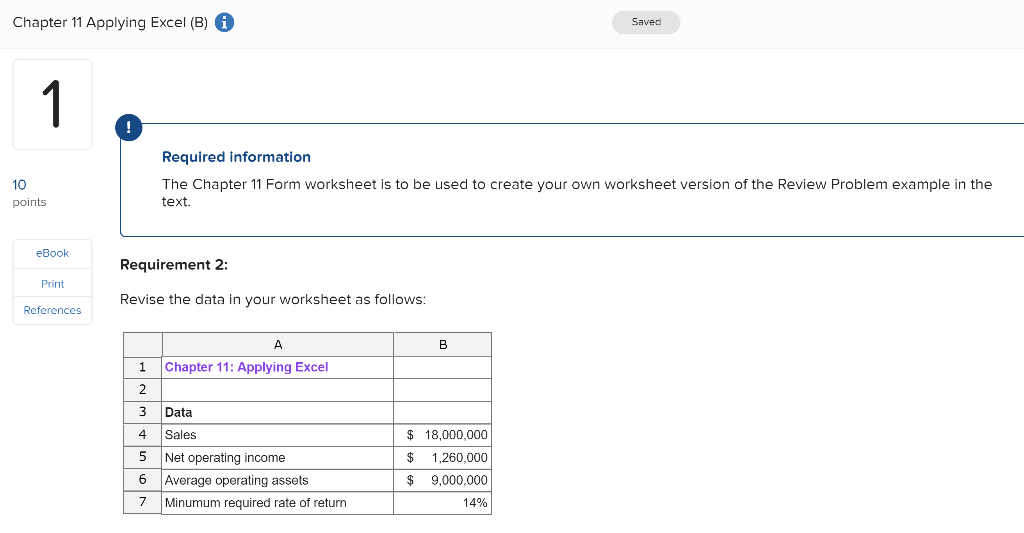Click the row 4 header
Image resolution: width=1024 pixels, height=533 pixels.
point(142,434)
